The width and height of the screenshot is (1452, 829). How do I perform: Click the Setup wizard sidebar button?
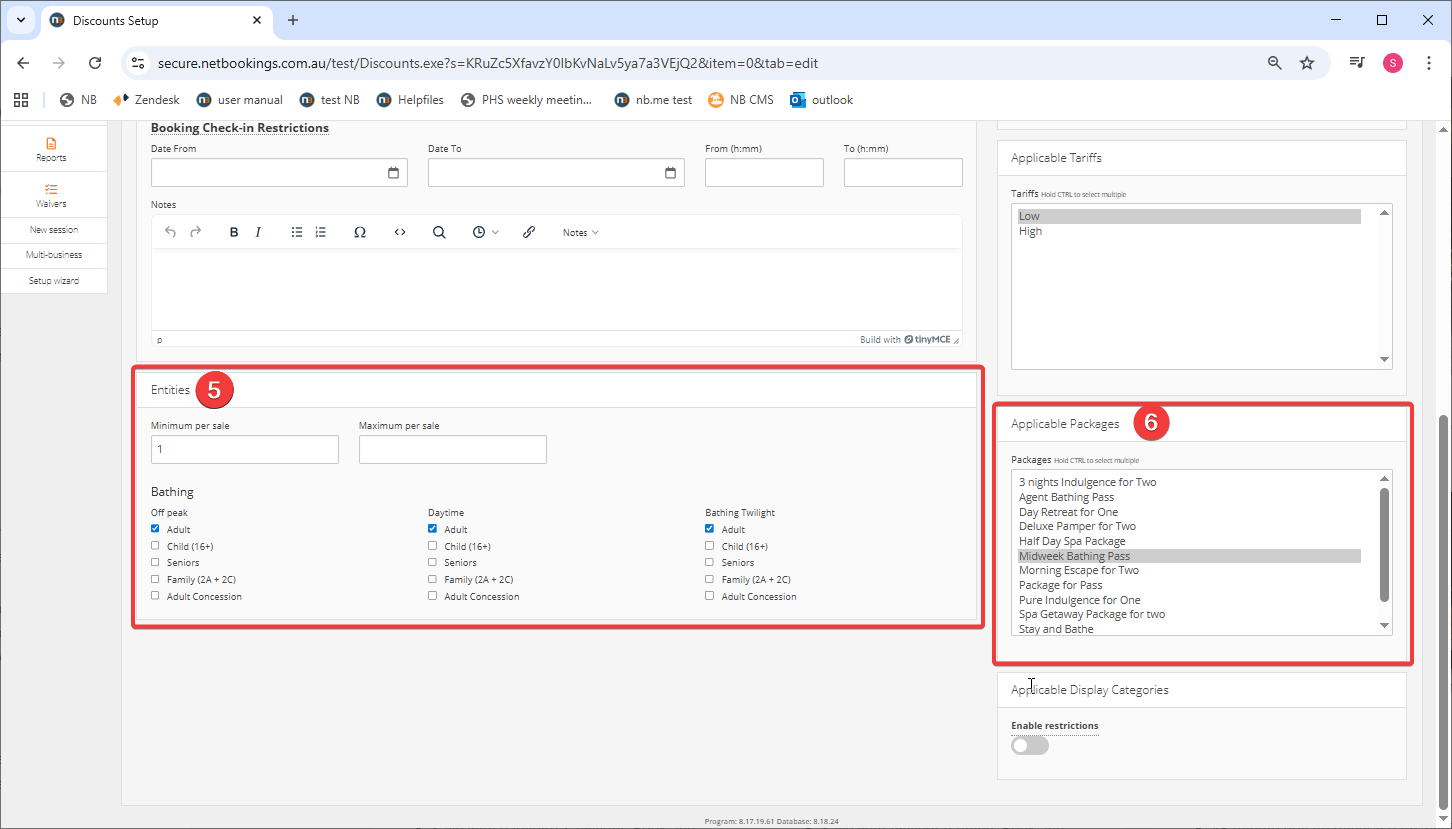pyautogui.click(x=54, y=281)
